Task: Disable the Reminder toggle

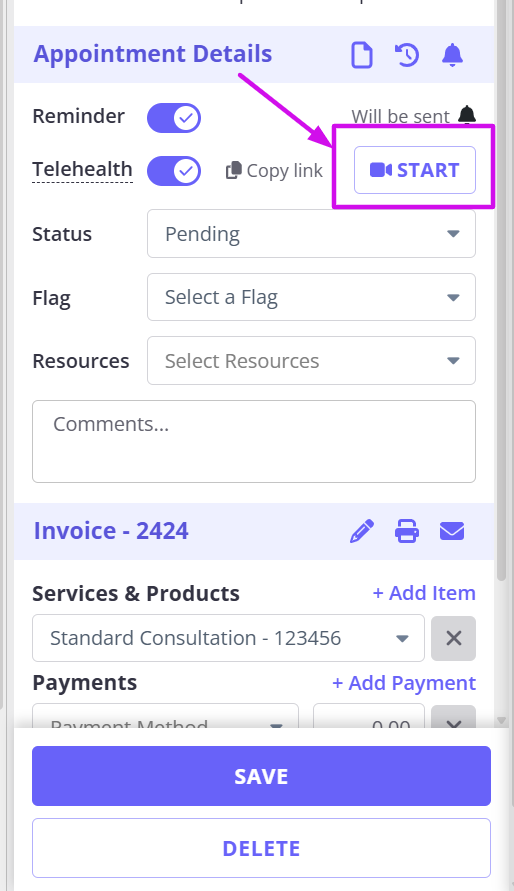Action: point(174,118)
